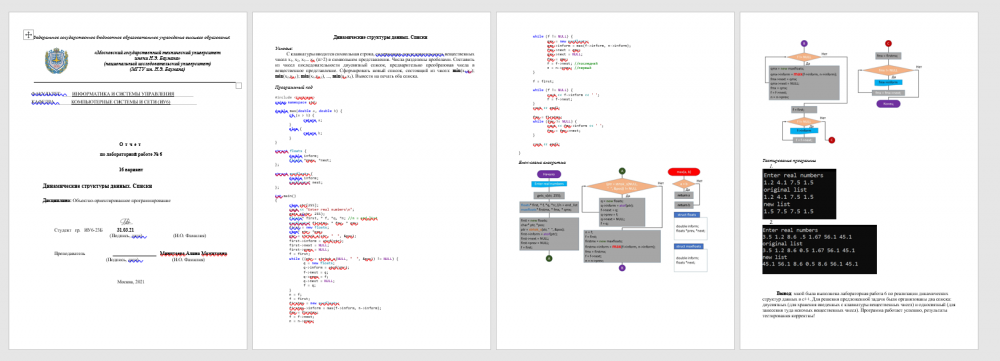The height and width of the screenshot is (361, 1000).
Task: Click the green connector circle above the strtok diamond
Action: pyautogui.click(x=622, y=171)
